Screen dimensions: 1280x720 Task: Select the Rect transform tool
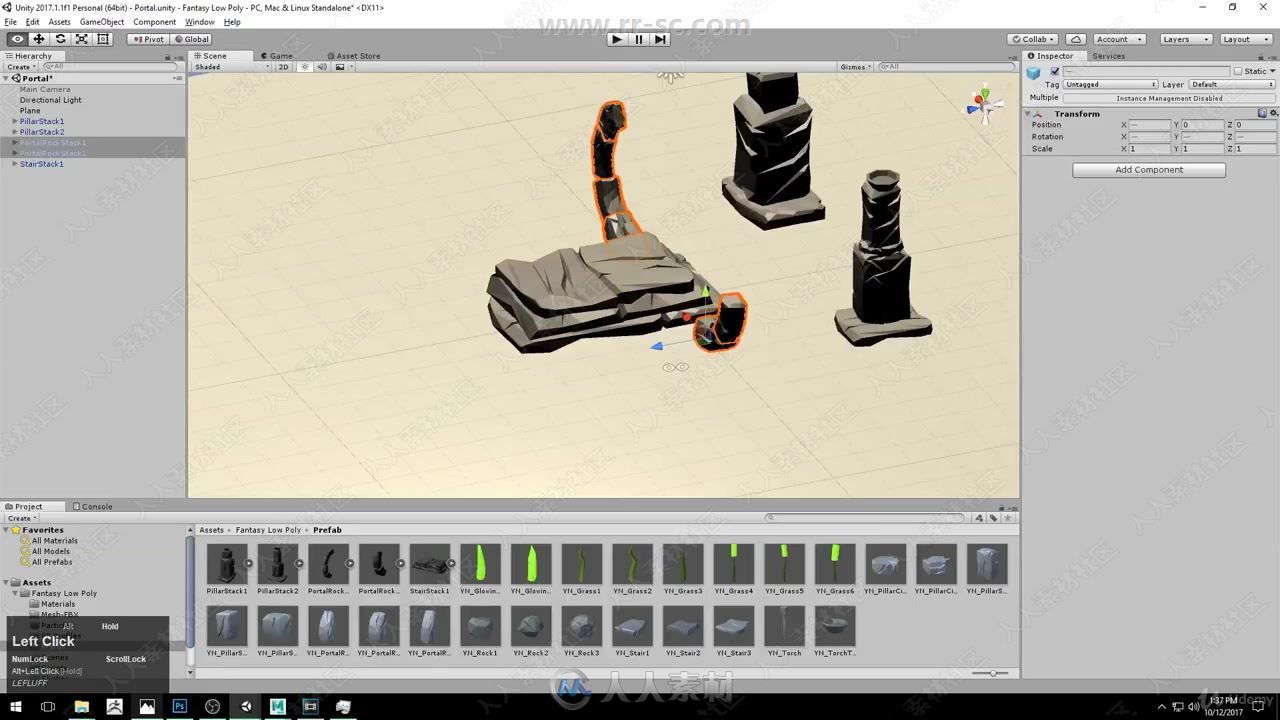tap(103, 39)
